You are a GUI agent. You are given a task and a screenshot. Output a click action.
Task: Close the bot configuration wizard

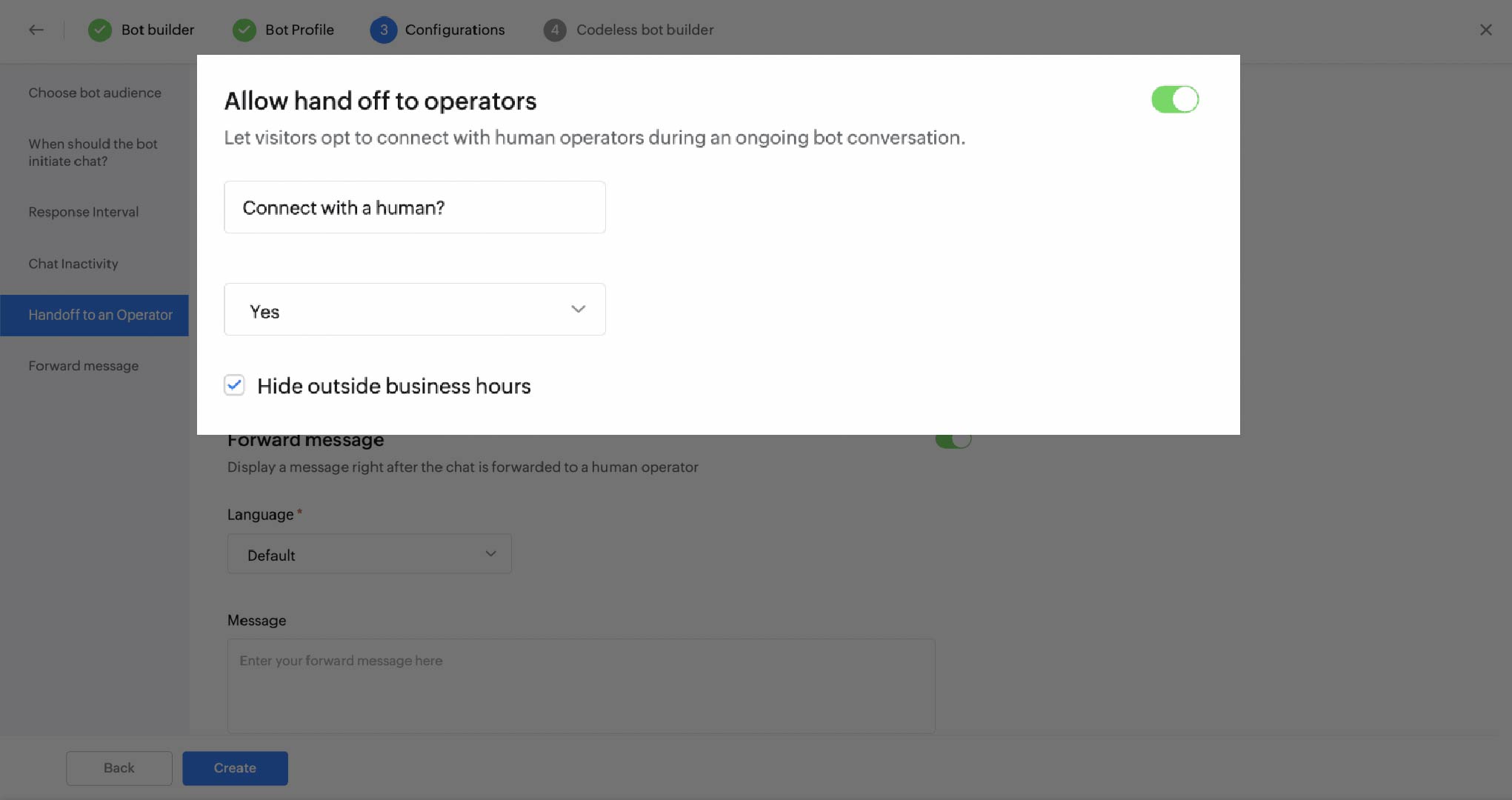point(1485,30)
